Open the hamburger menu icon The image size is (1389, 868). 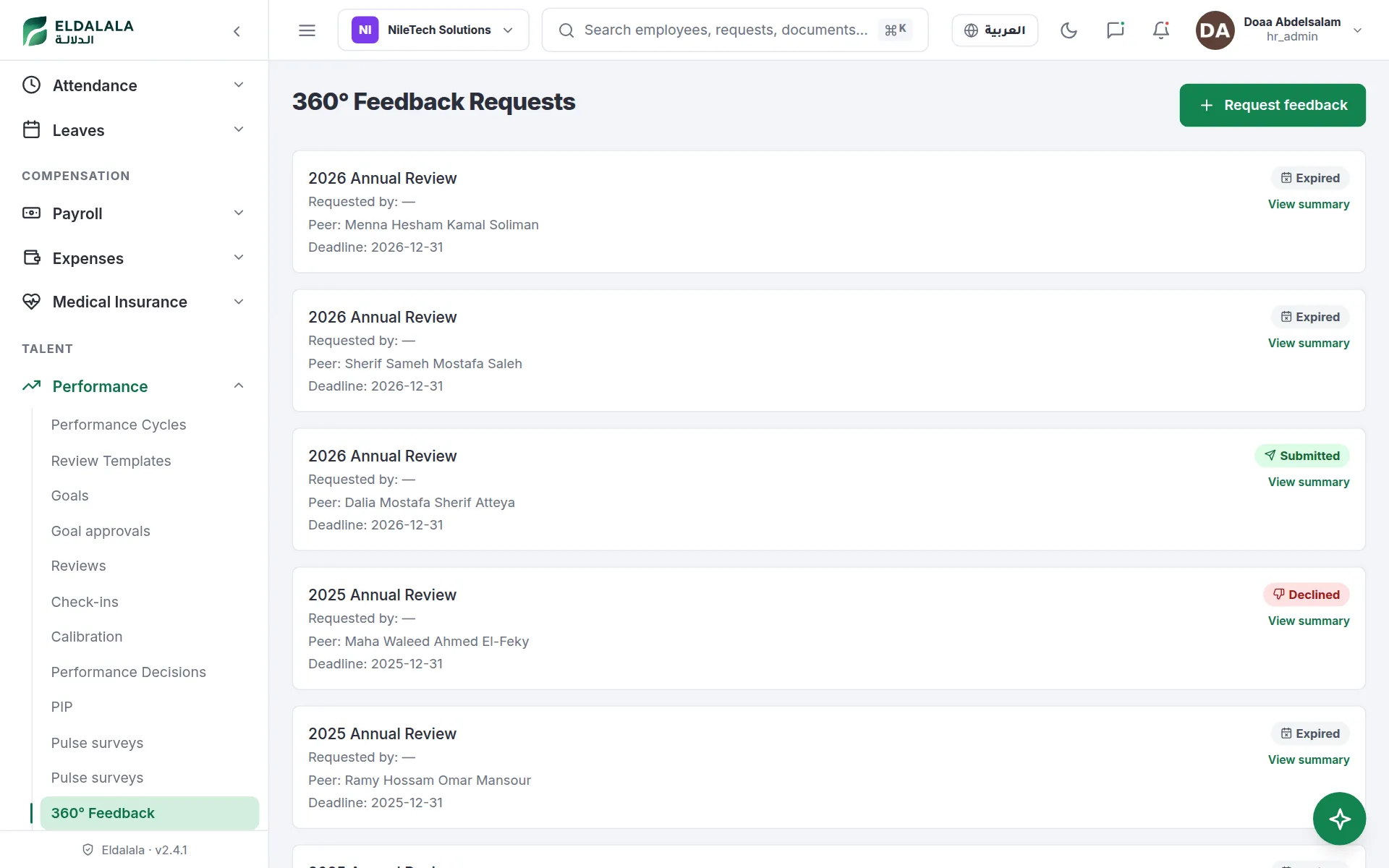[x=307, y=30]
